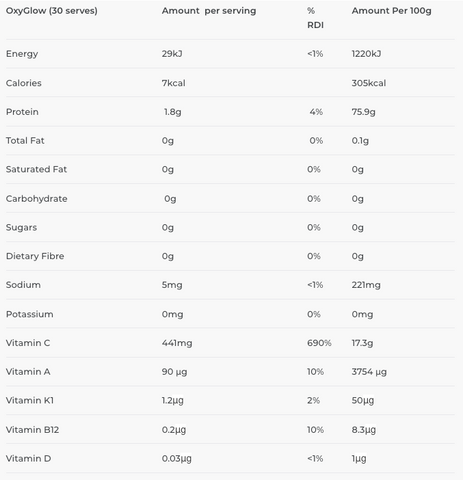
Task: Select the 0.03µg Vitamin D value
Action: pyautogui.click(x=177, y=459)
